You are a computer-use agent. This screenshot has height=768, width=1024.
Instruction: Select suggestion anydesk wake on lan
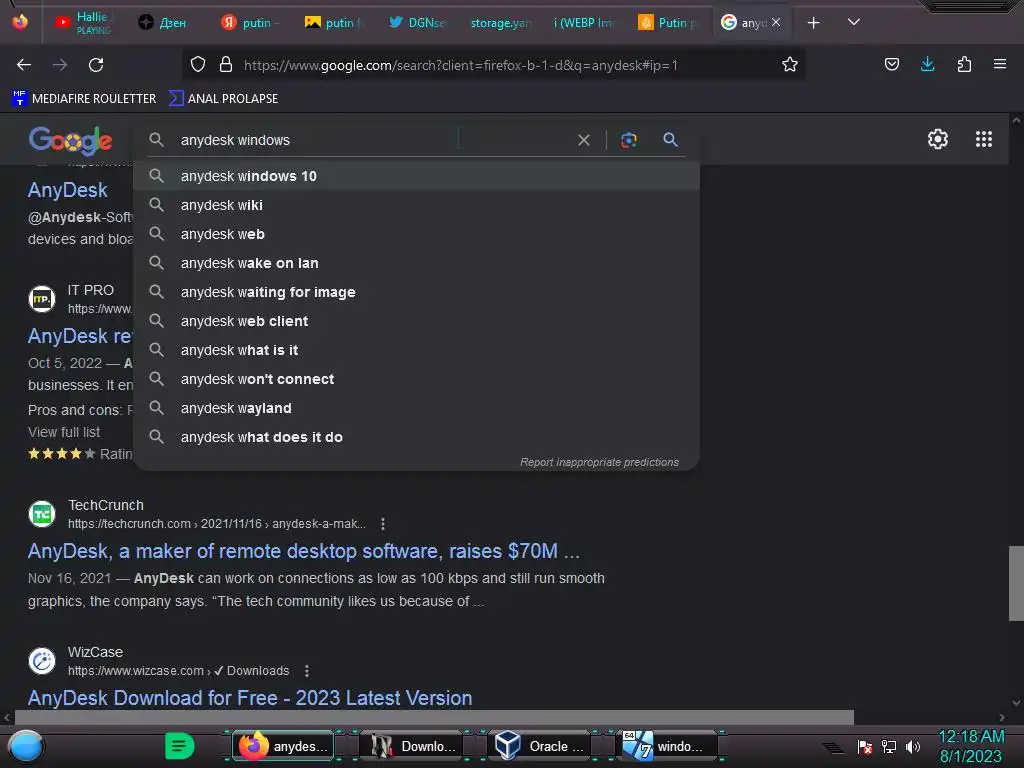coord(416,263)
